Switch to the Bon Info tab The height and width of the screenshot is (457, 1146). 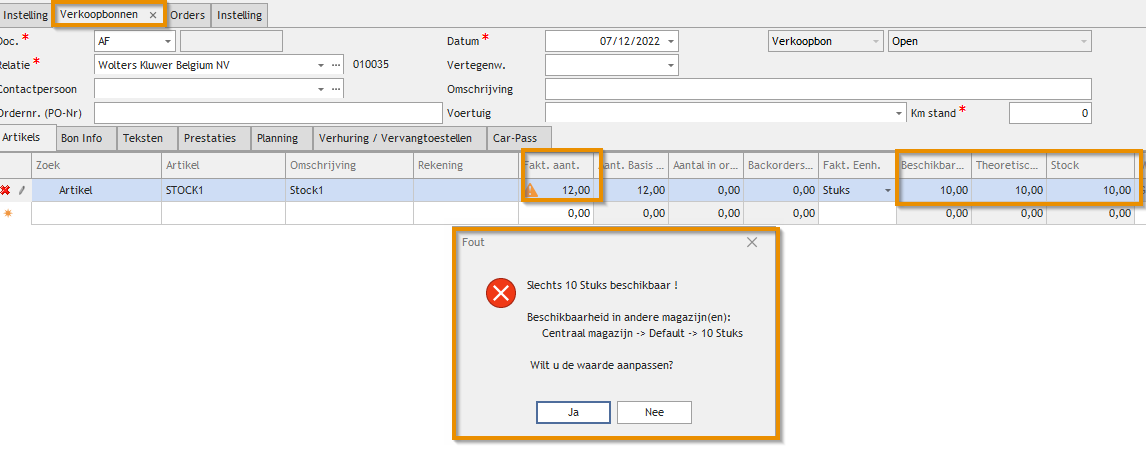point(83,138)
